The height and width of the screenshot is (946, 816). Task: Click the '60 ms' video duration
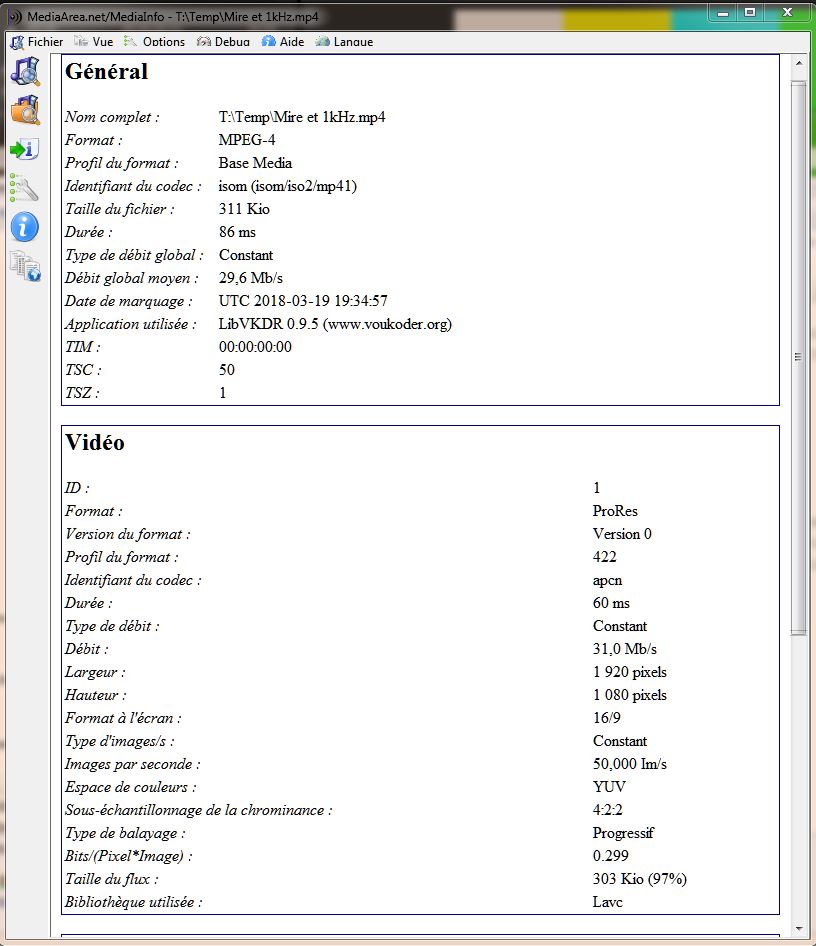[x=611, y=603]
